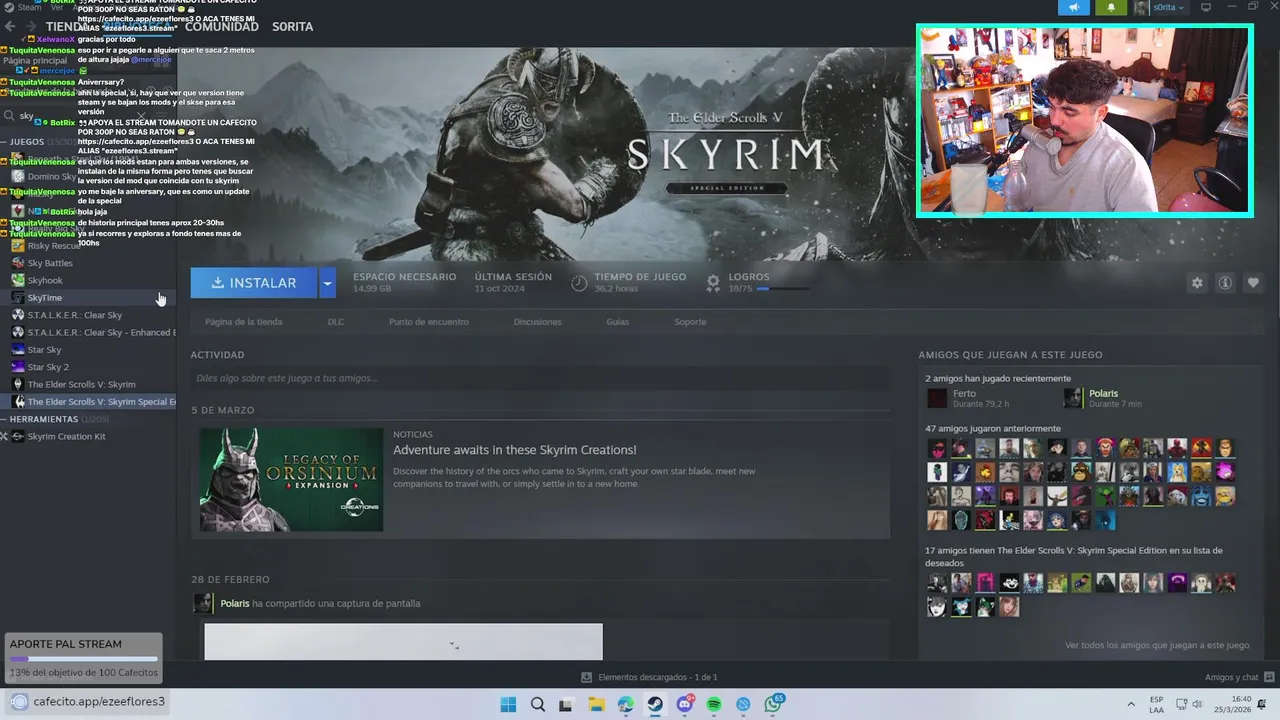Open Amigos y chat panel
Image resolution: width=1280 pixels, height=720 pixels.
(1238, 677)
